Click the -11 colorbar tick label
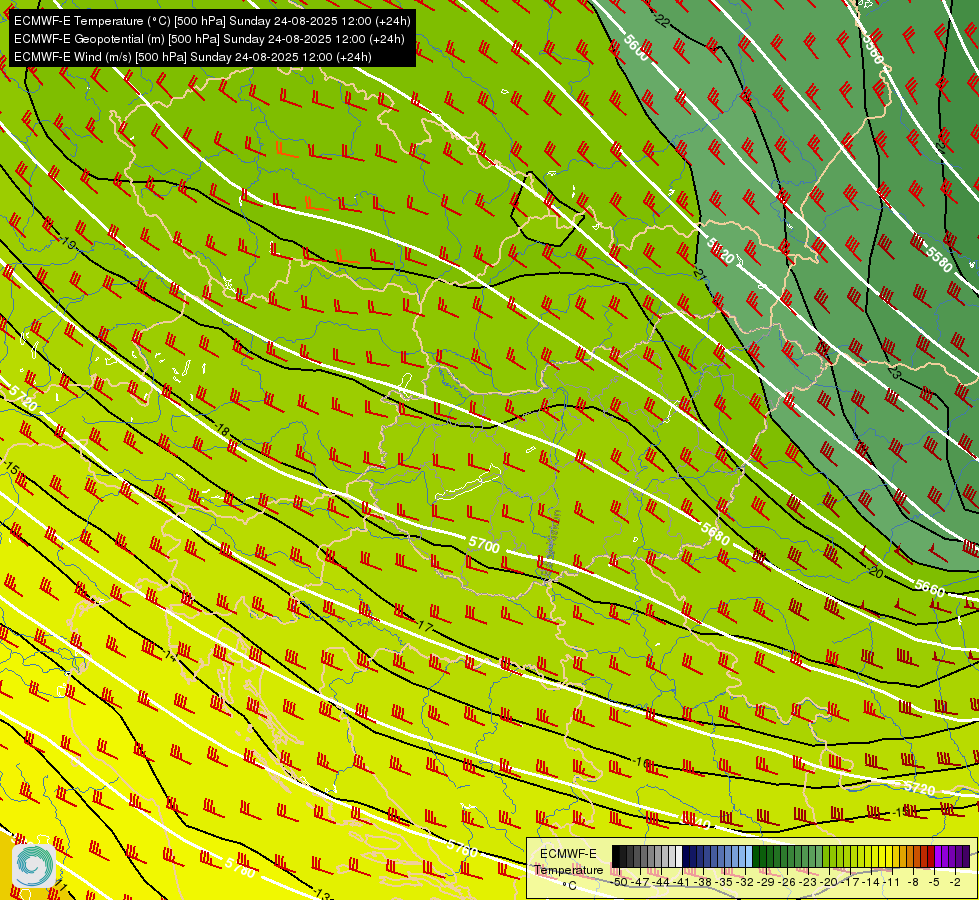Screen dimensions: 979x900 click(x=893, y=883)
